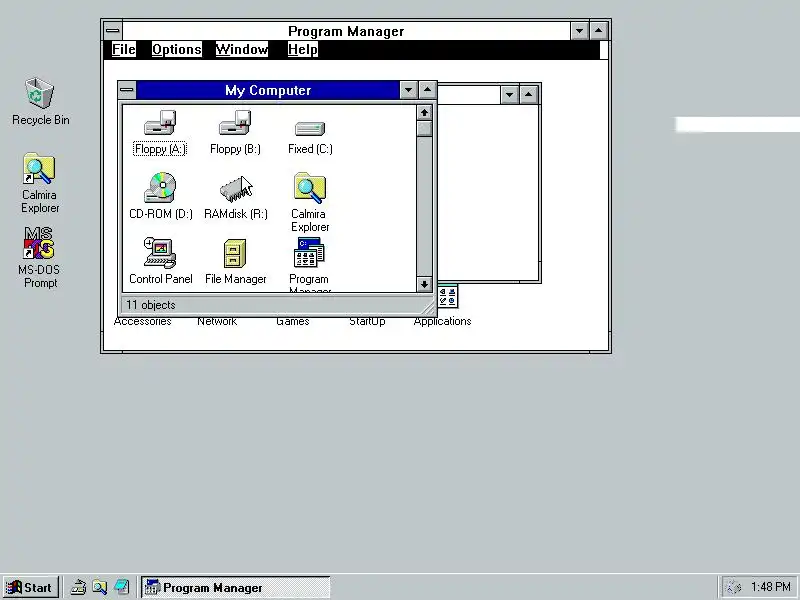The image size is (800, 600).
Task: Open the Help menu in Program Manager
Action: click(x=303, y=49)
